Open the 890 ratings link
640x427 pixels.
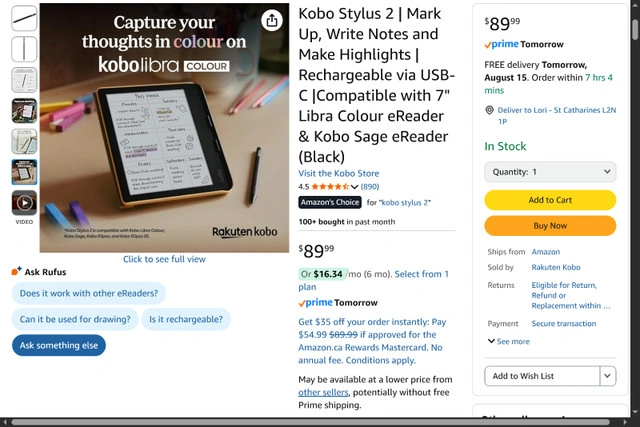point(370,186)
